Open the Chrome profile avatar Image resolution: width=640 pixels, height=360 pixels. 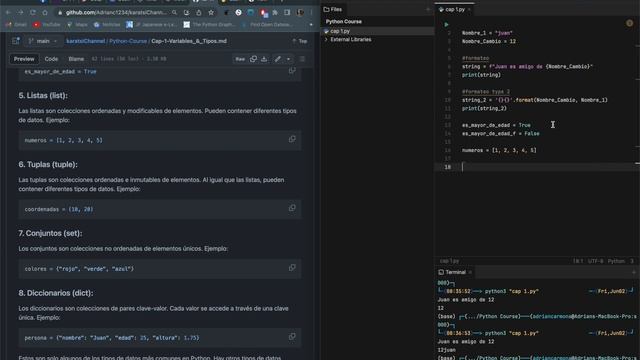[300, 13]
